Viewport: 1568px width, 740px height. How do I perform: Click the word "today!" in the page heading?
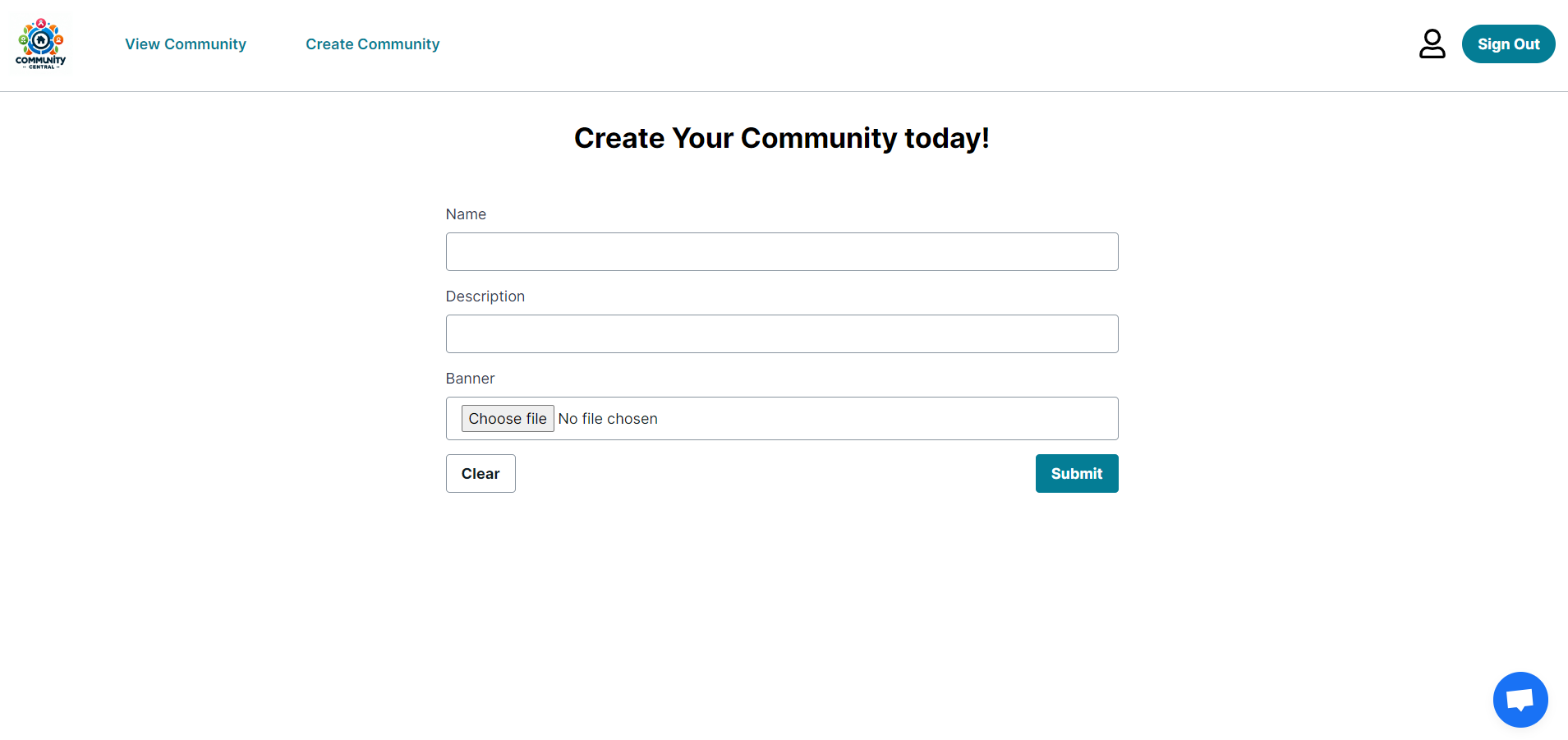point(946,138)
